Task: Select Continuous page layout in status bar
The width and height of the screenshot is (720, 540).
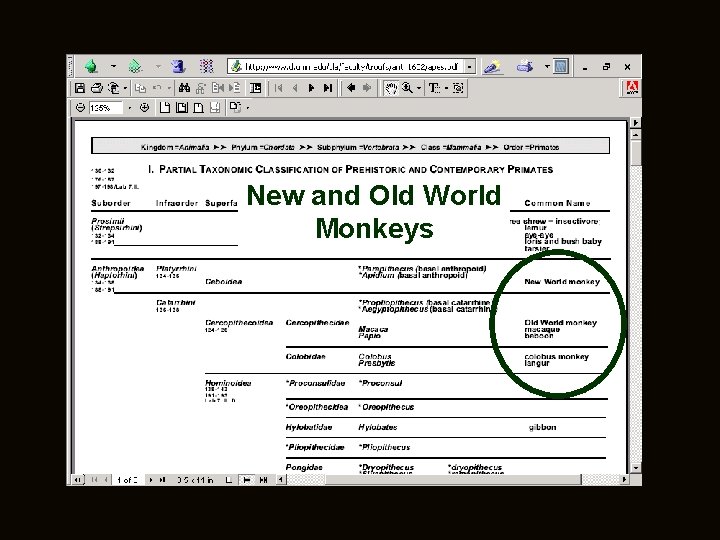Action: pyautogui.click(x=247, y=480)
